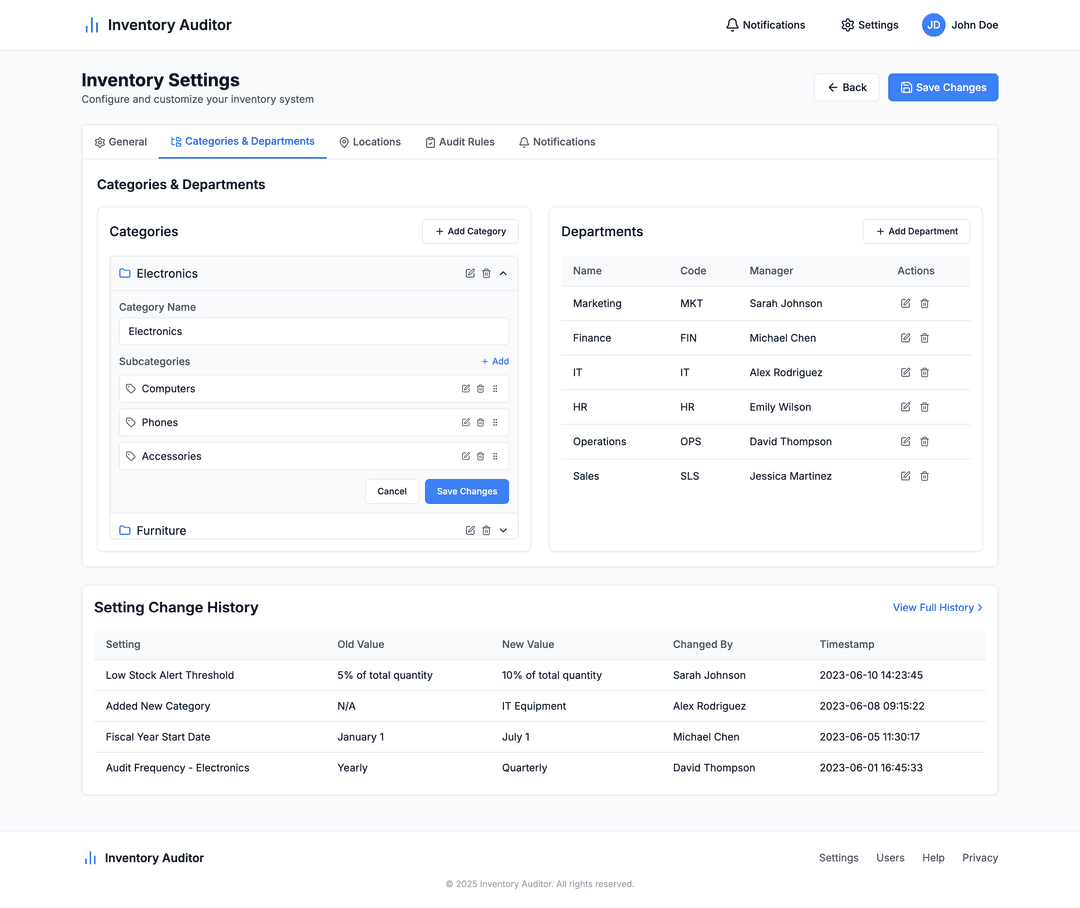Open the Locations tab
Screen dimensions: 1080x908
point(370,141)
